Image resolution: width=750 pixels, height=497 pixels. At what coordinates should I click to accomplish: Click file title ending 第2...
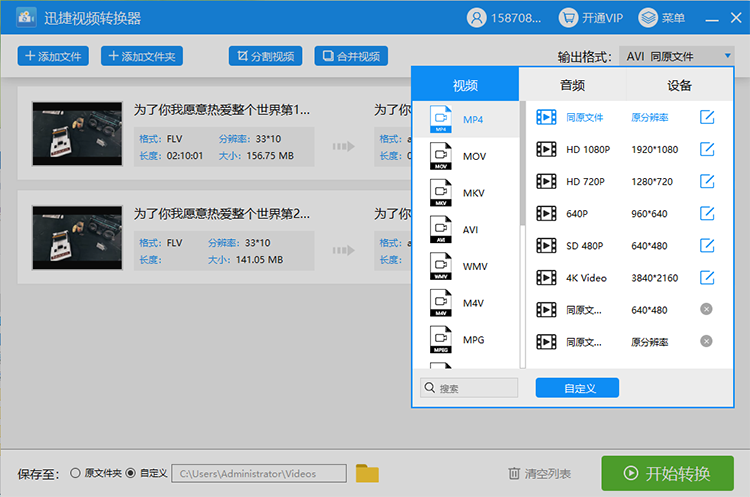[x=222, y=213]
